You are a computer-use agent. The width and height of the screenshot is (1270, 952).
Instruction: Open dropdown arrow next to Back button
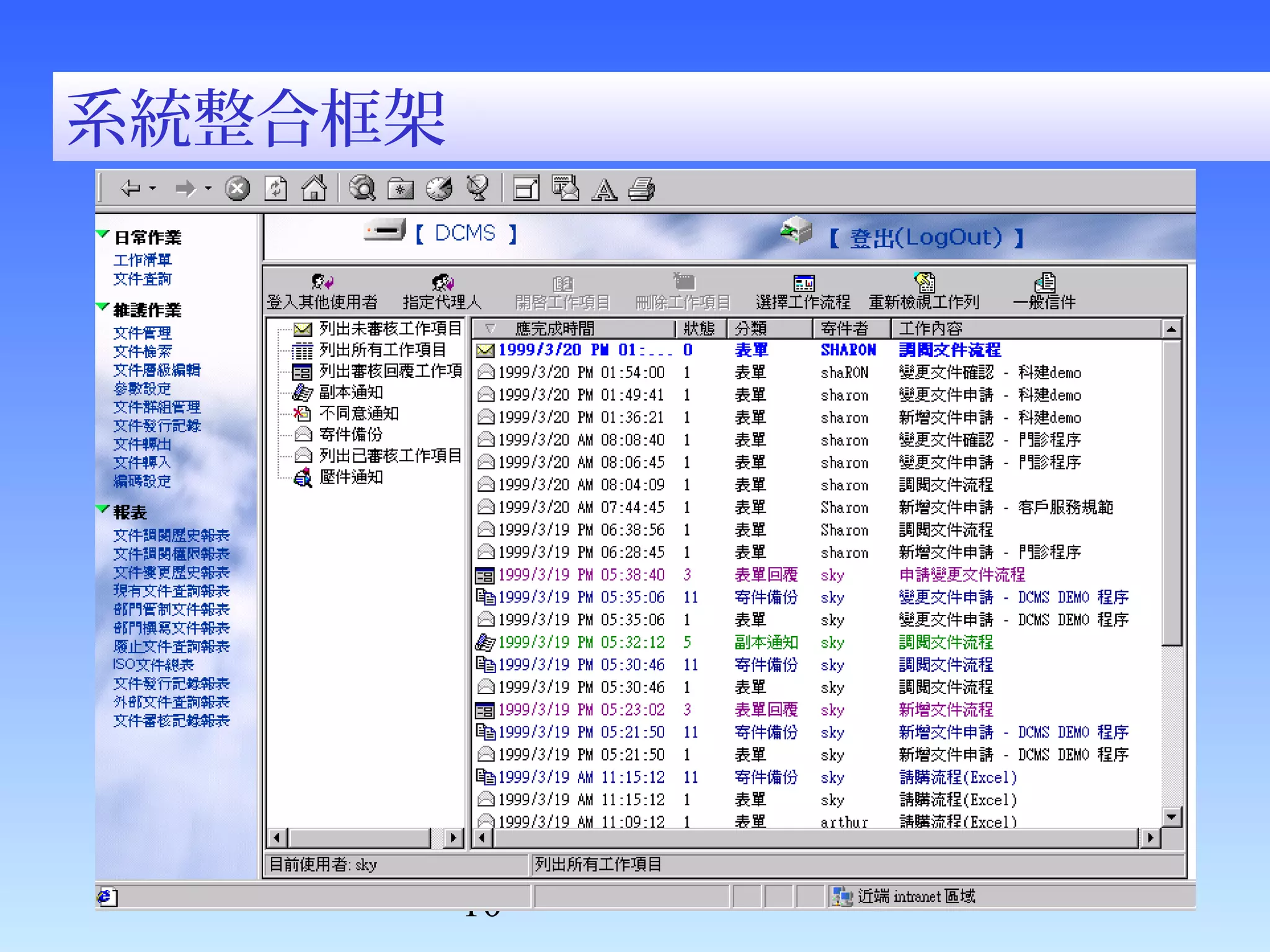click(153, 188)
